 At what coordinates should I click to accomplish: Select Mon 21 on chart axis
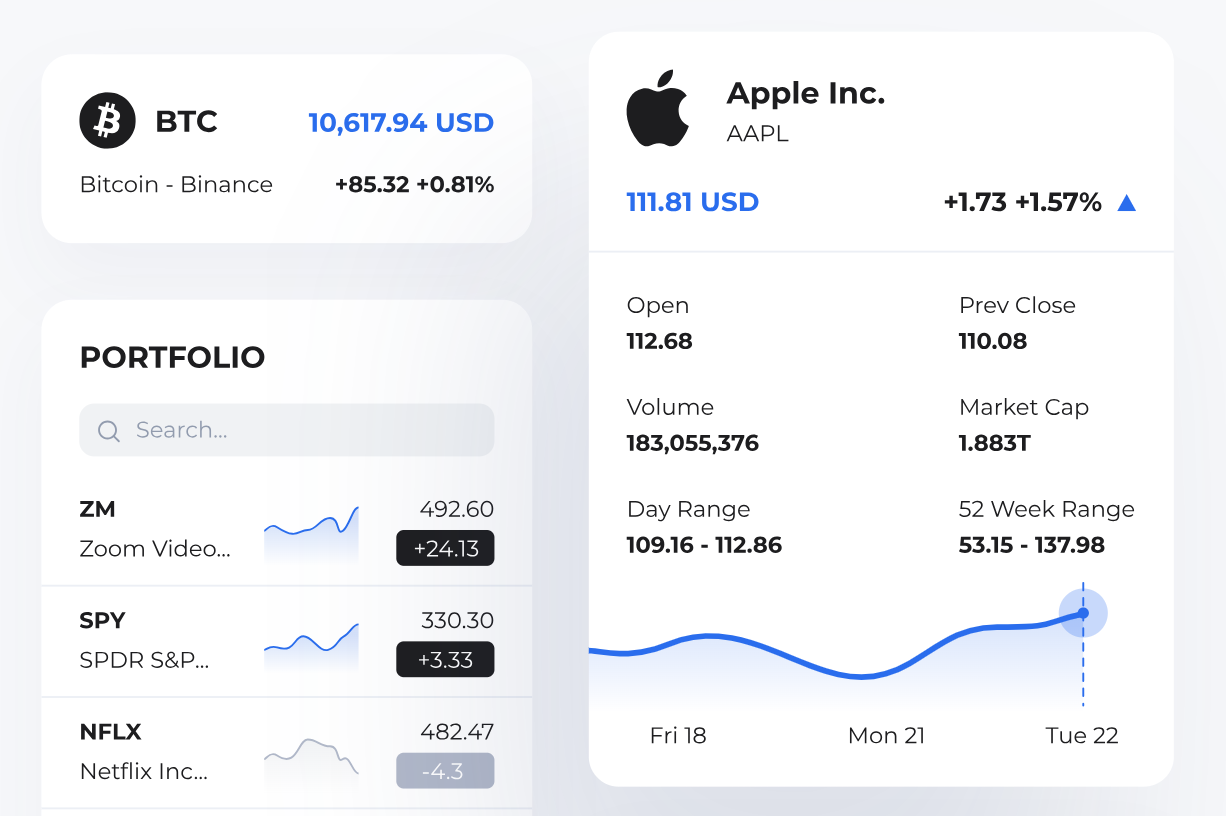886,736
